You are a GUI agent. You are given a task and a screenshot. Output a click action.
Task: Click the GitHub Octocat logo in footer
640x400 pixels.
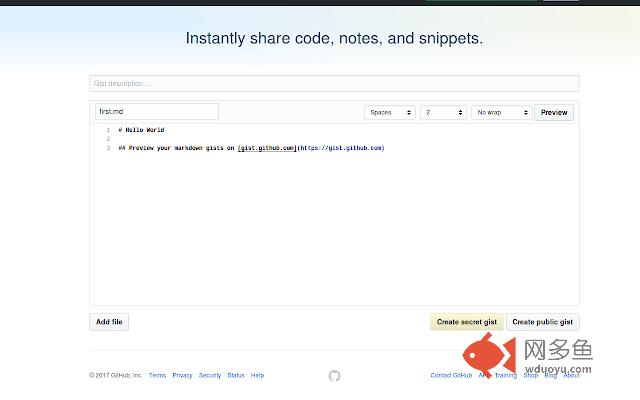point(334,376)
